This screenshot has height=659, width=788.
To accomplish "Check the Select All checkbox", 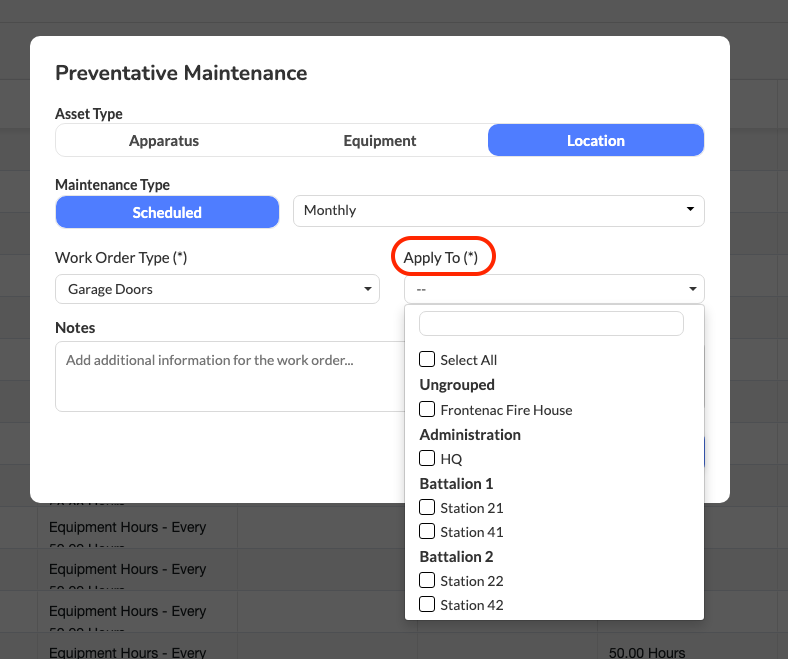I will [427, 360].
